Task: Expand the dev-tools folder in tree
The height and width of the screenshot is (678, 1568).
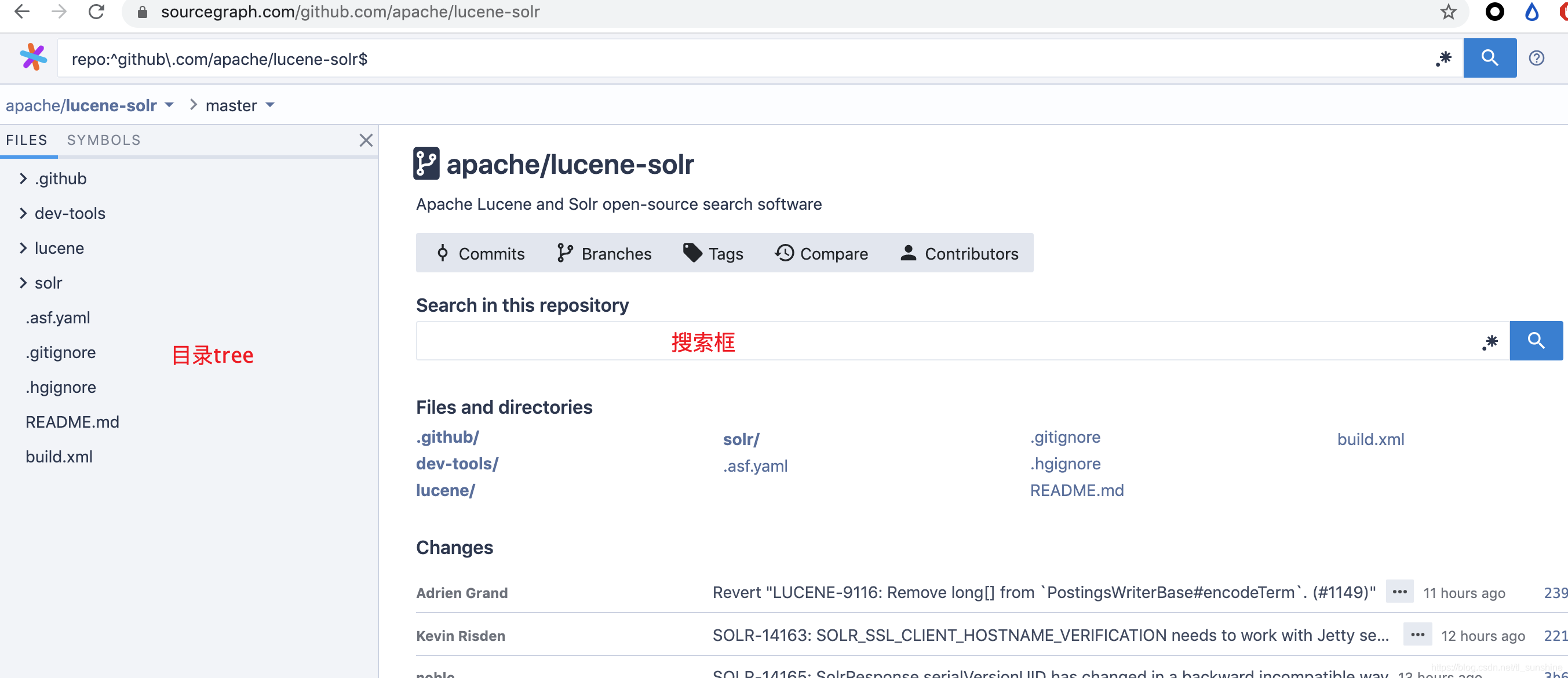Action: pyautogui.click(x=23, y=213)
